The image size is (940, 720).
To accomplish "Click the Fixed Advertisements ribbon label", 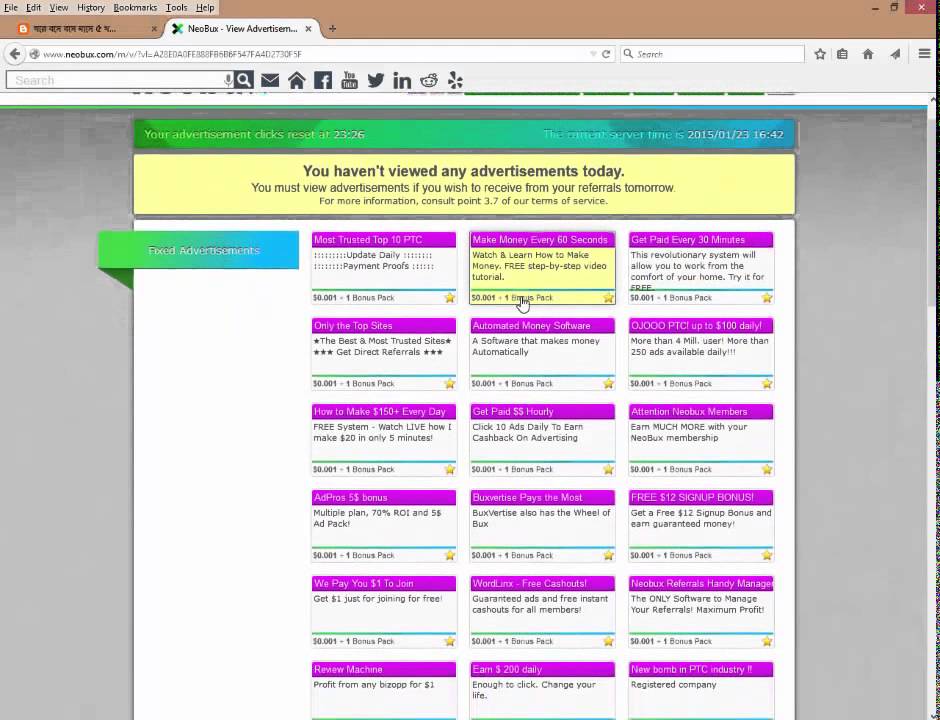I will pos(204,251).
